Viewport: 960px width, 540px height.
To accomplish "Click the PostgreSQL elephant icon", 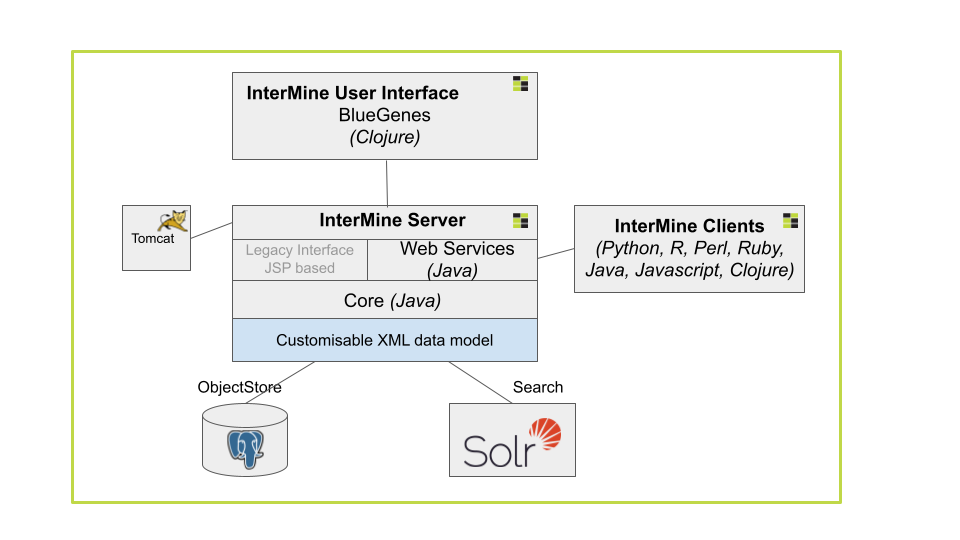I will (x=246, y=449).
